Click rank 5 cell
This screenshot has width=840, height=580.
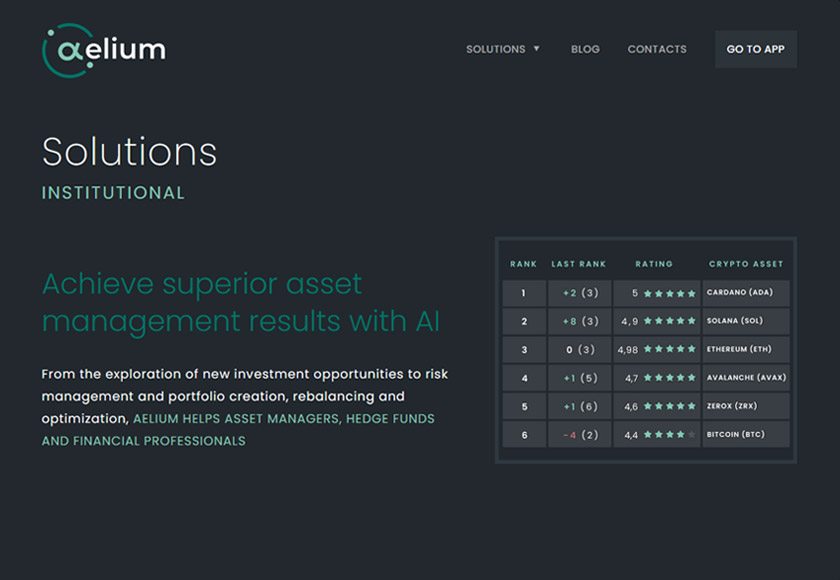[x=524, y=406]
